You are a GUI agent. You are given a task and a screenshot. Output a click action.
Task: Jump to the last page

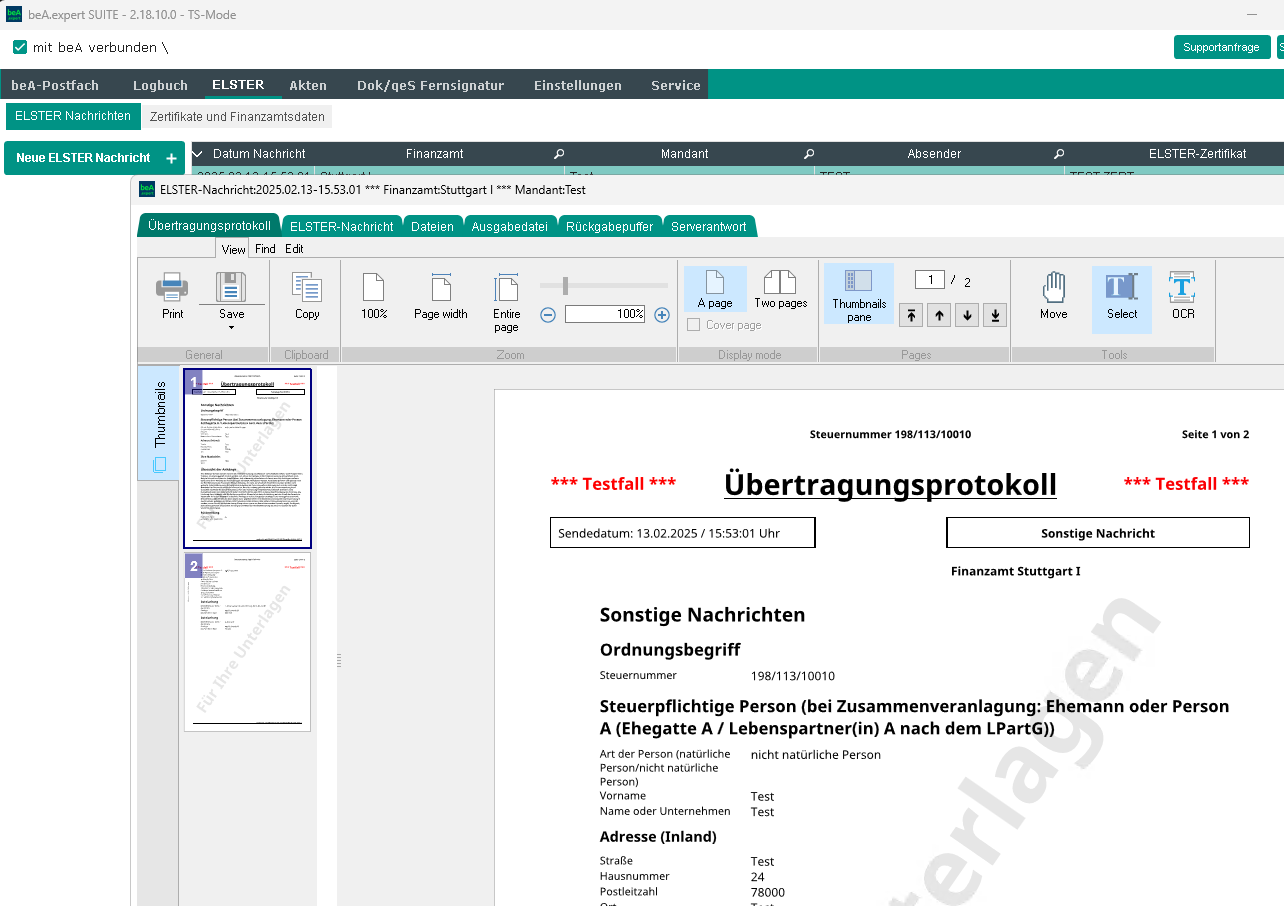[x=995, y=315]
